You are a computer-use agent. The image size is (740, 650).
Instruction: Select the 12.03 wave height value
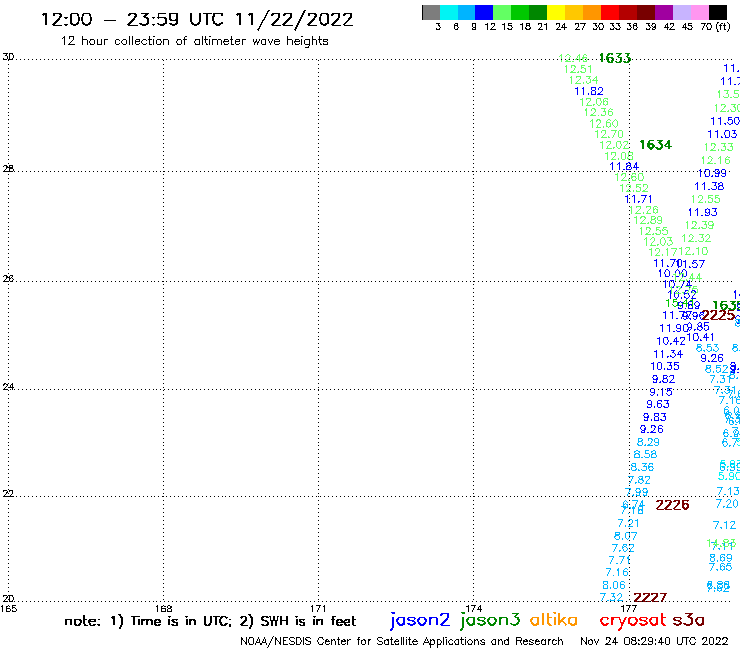(658, 242)
